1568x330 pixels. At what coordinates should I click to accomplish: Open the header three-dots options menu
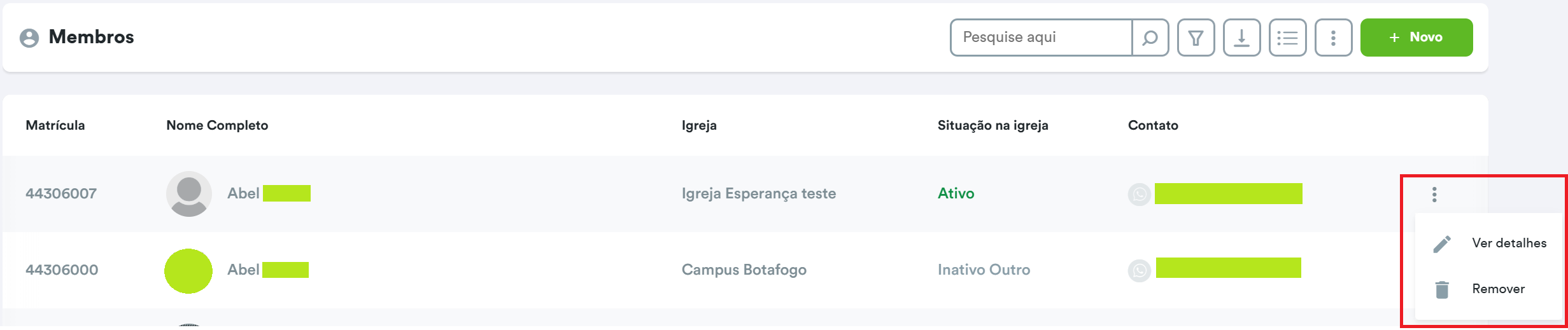pos(1333,38)
